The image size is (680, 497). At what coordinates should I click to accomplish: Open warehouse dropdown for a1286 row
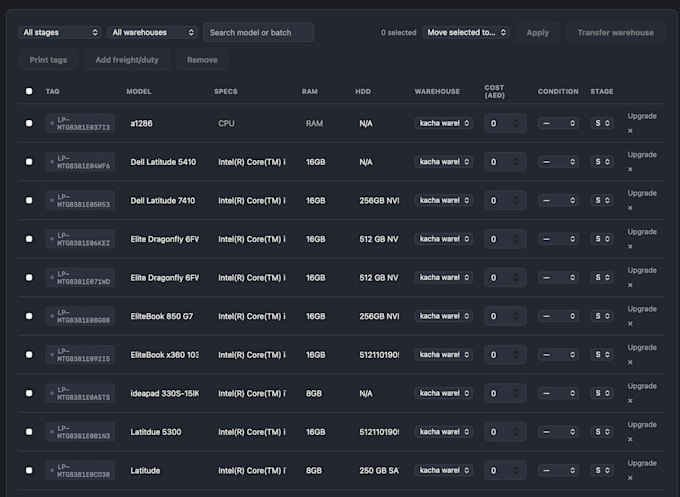point(444,123)
